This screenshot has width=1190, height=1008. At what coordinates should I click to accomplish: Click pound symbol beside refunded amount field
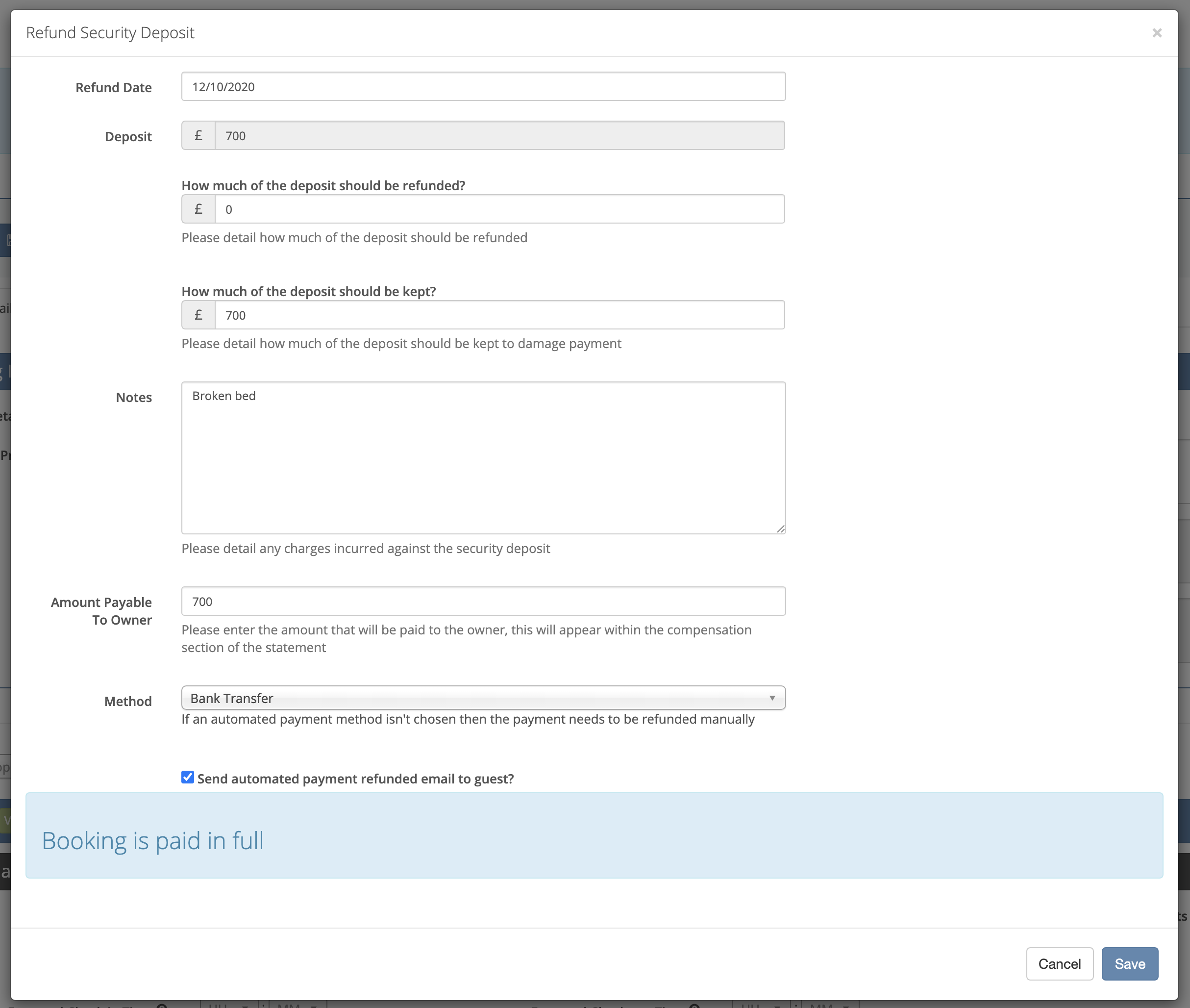tap(198, 209)
